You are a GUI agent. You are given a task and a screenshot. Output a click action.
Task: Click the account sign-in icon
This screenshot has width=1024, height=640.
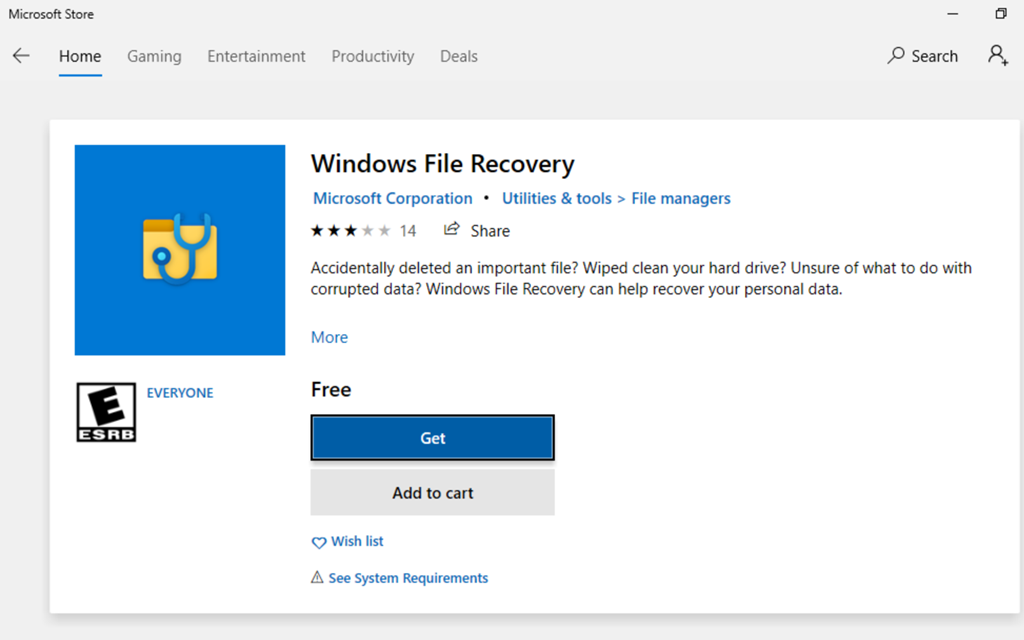[x=997, y=55]
